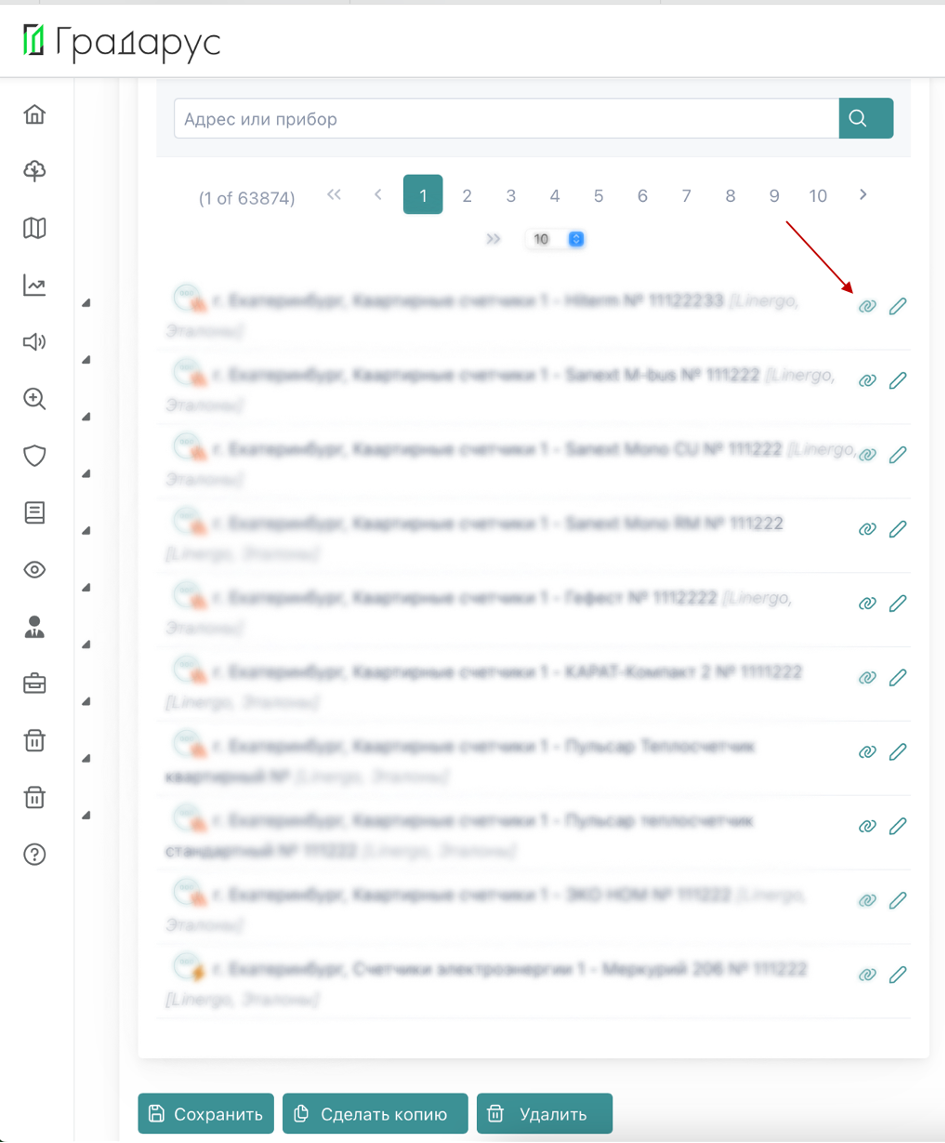Screen dimensions: 945x1143
Task: Expand the submenu arrow beside shield icon
Action: (x=86, y=473)
